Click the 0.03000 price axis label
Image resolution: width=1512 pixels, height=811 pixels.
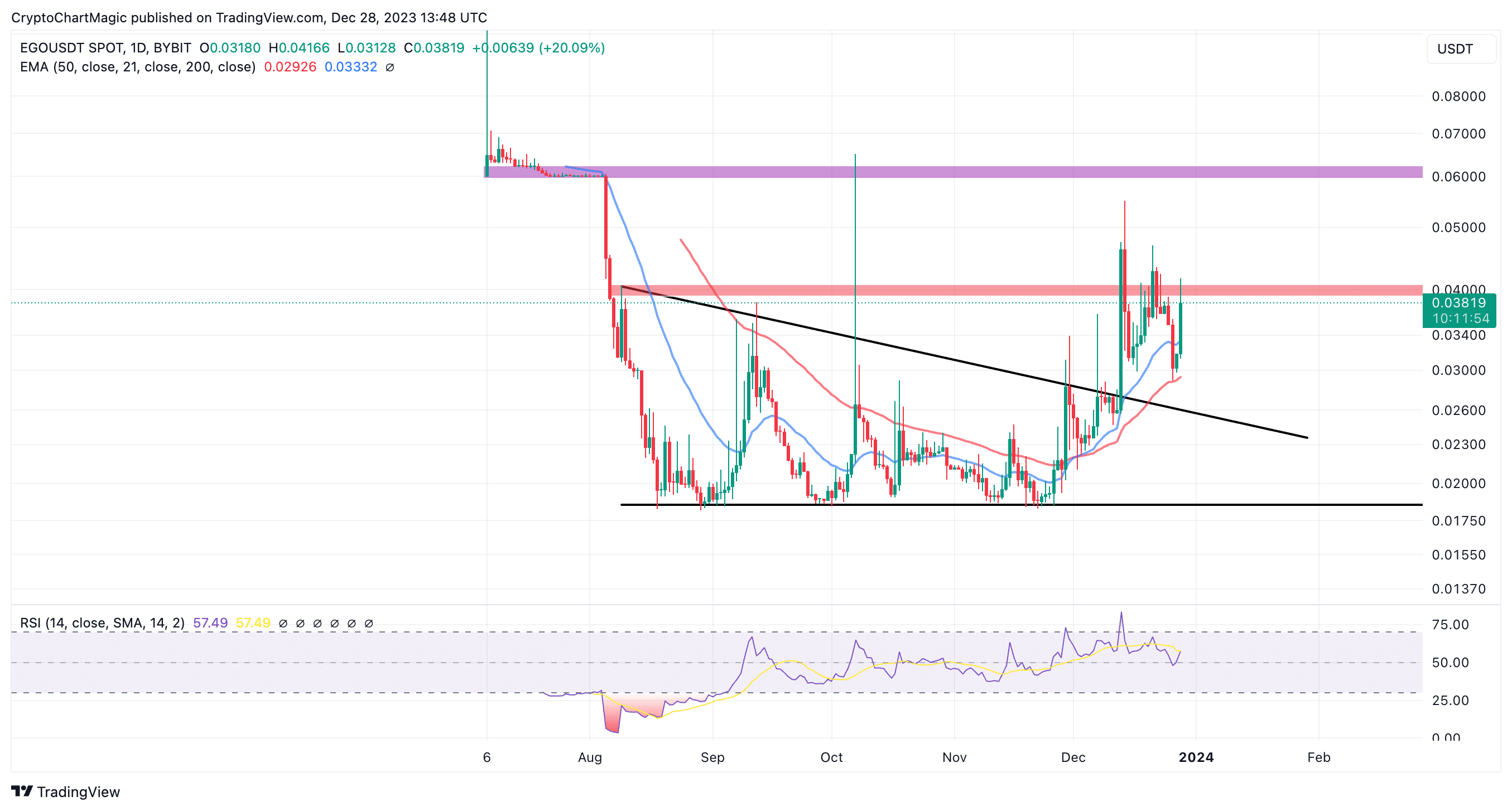coord(1458,370)
